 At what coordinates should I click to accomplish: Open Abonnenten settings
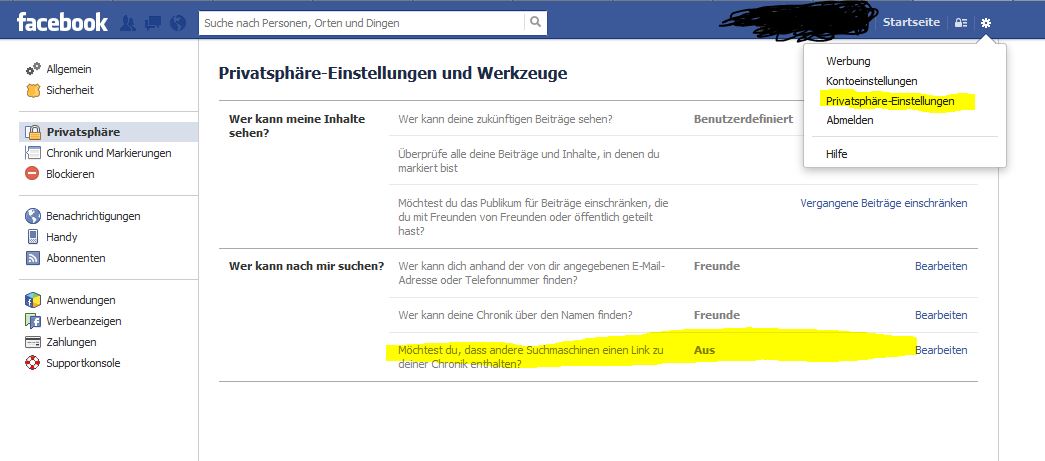tap(75, 258)
